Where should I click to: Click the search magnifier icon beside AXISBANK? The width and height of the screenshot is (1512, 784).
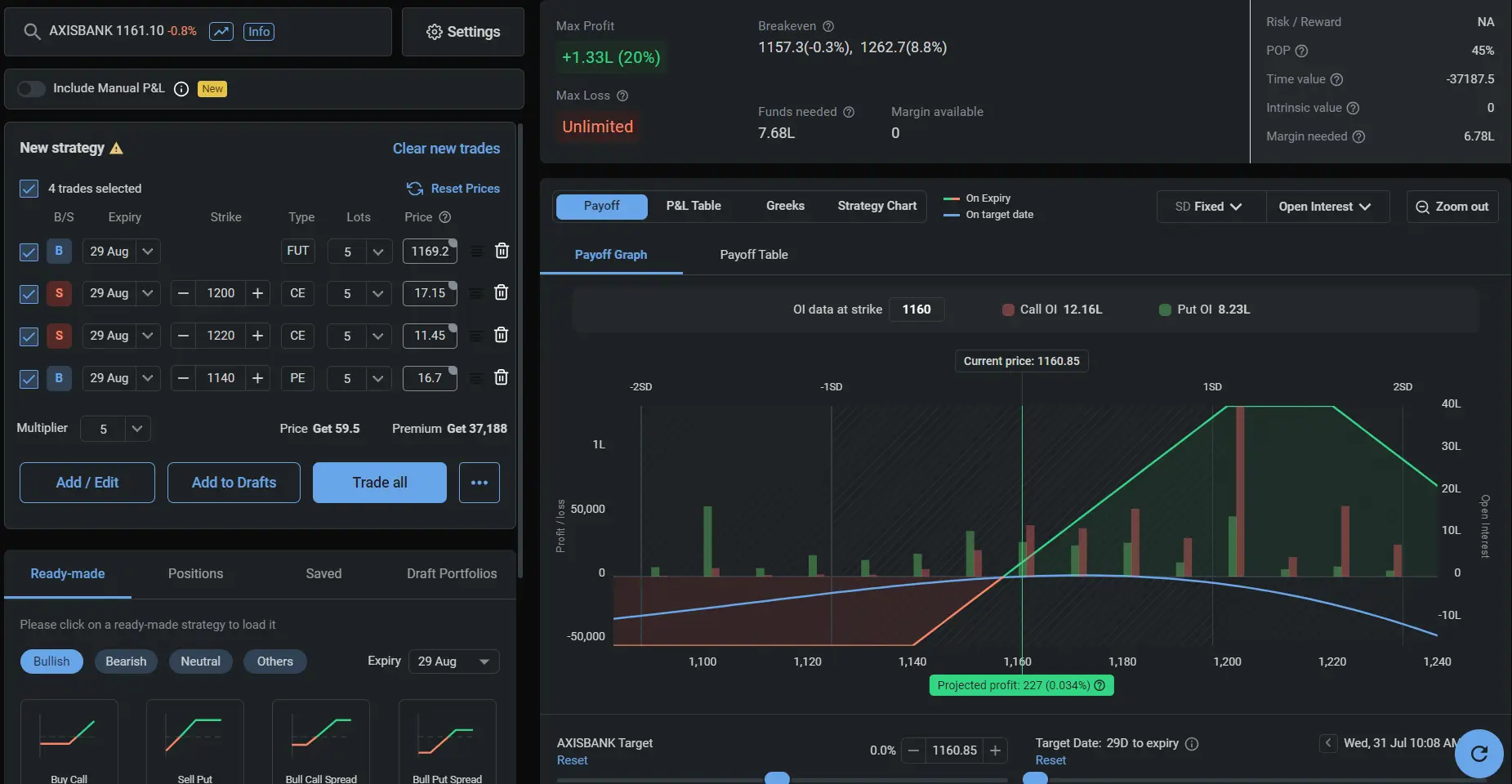coord(32,32)
